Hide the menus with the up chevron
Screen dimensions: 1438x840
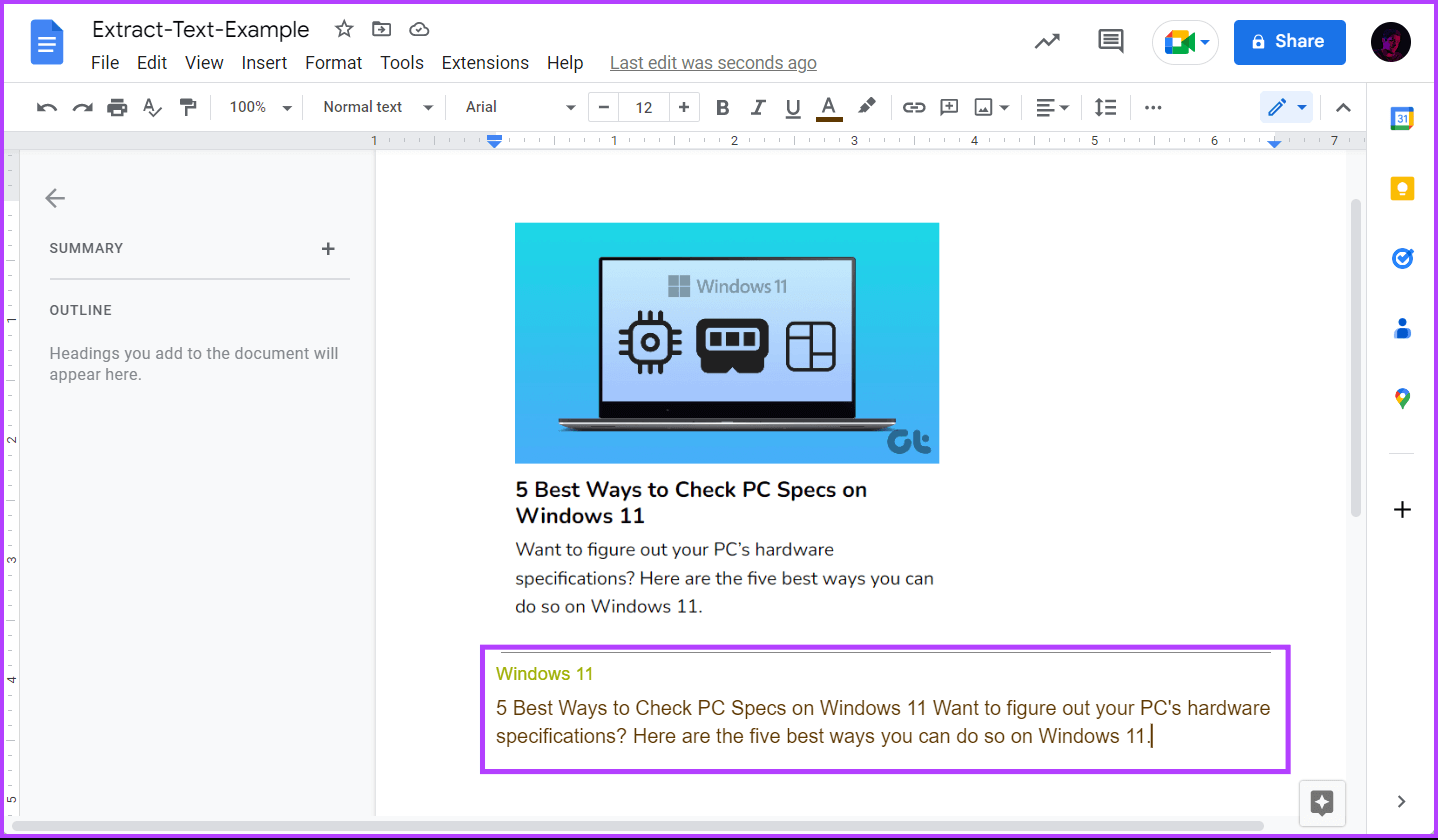[x=1343, y=108]
